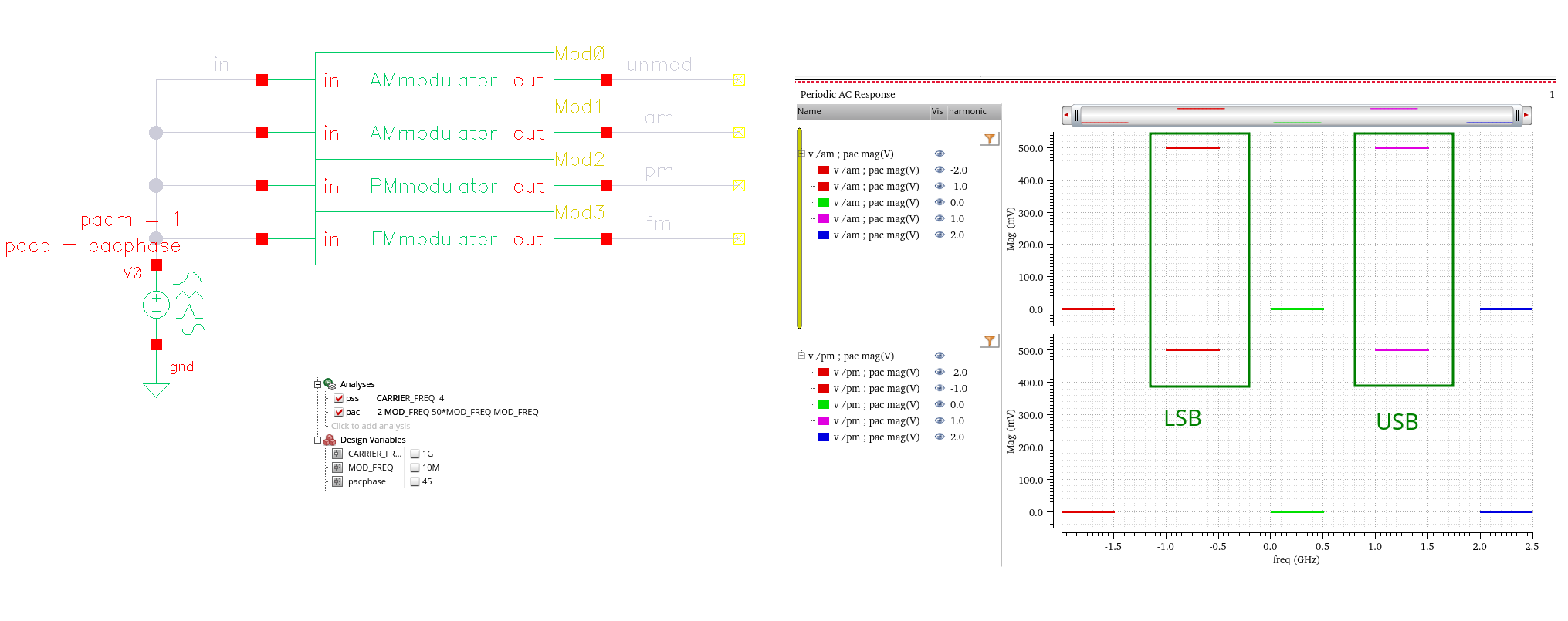Click the gnd ground symbol
The height and width of the screenshot is (621, 1568).
pos(156,390)
